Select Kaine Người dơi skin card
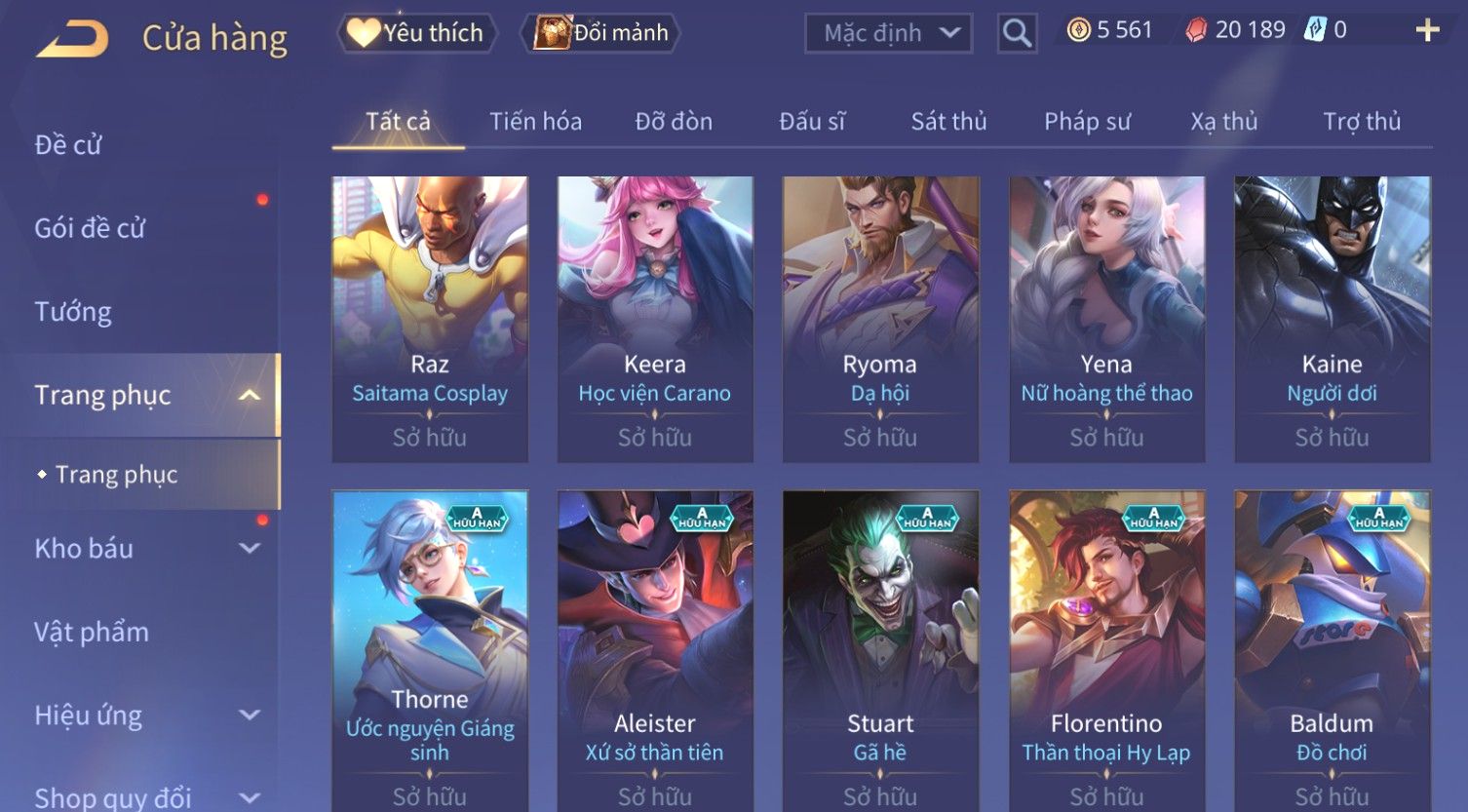The height and width of the screenshot is (812, 1468). pyautogui.click(x=1332, y=319)
